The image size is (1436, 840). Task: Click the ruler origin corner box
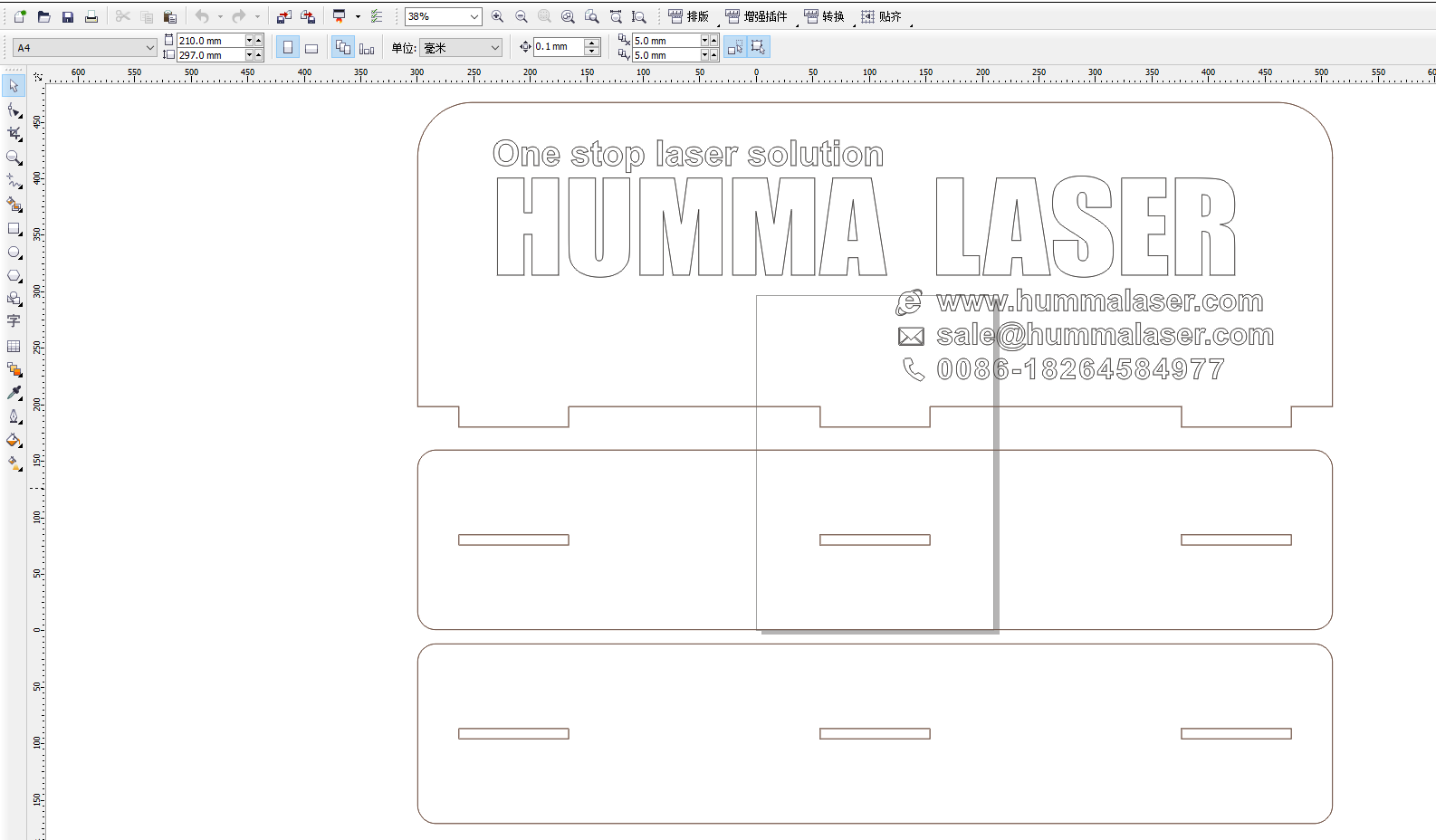coord(37,77)
